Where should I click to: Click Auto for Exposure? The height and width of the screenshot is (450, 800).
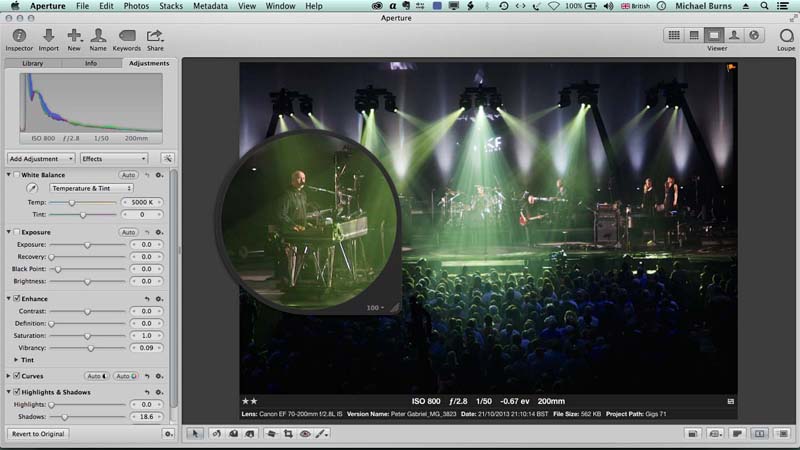pyautogui.click(x=128, y=232)
